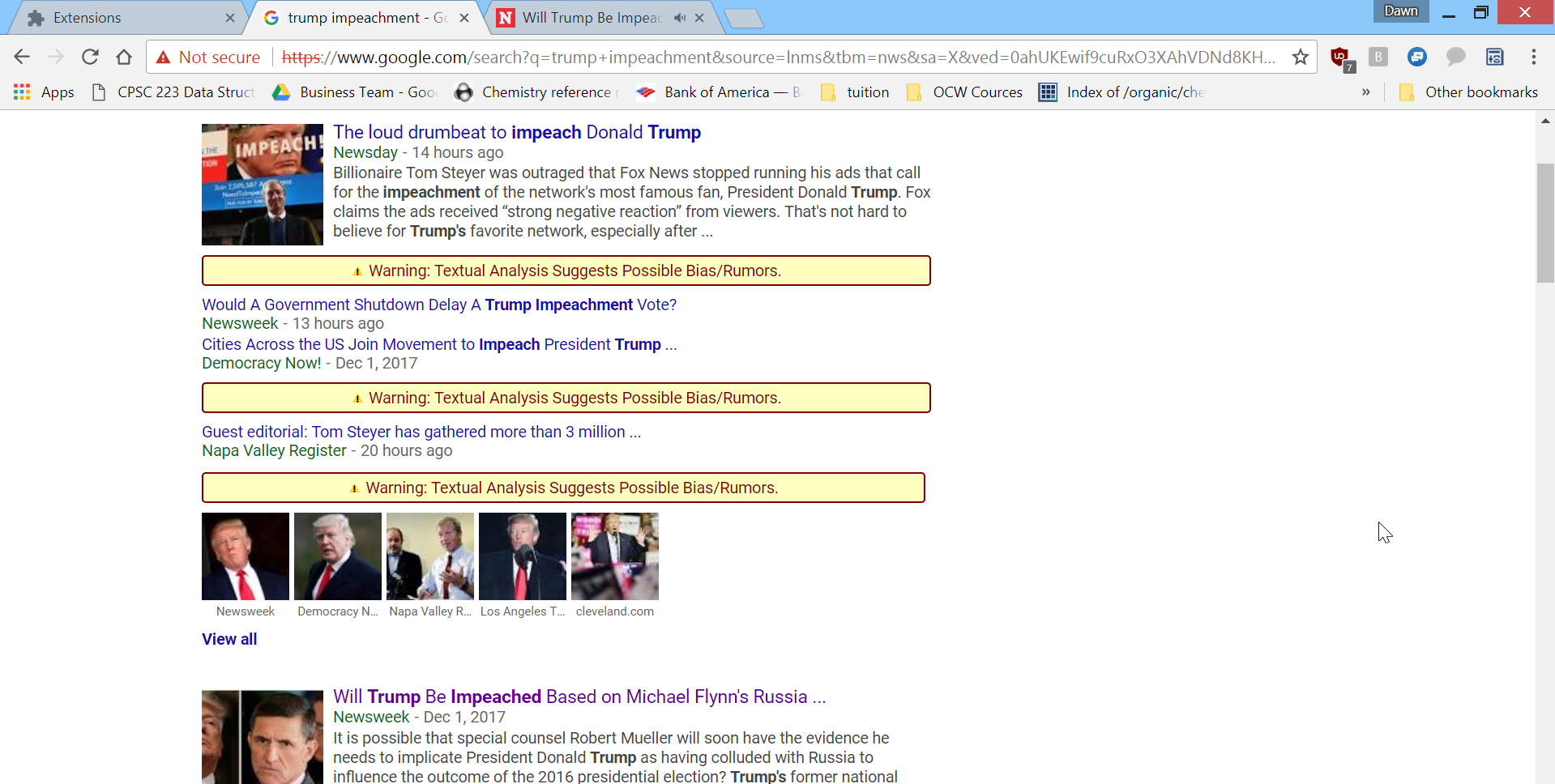The width and height of the screenshot is (1555, 784).
Task: Switch to the Will Trump Be Impeached tab
Action: click(x=600, y=18)
